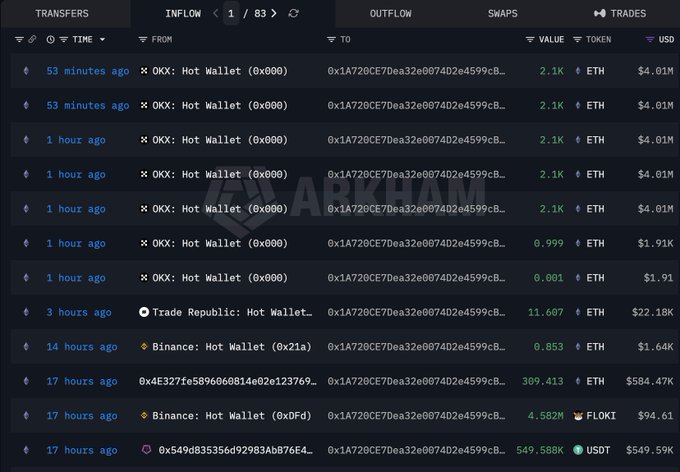The height and width of the screenshot is (472, 680).
Task: Click Binance logo in 0xDFd row
Action: (x=144, y=415)
